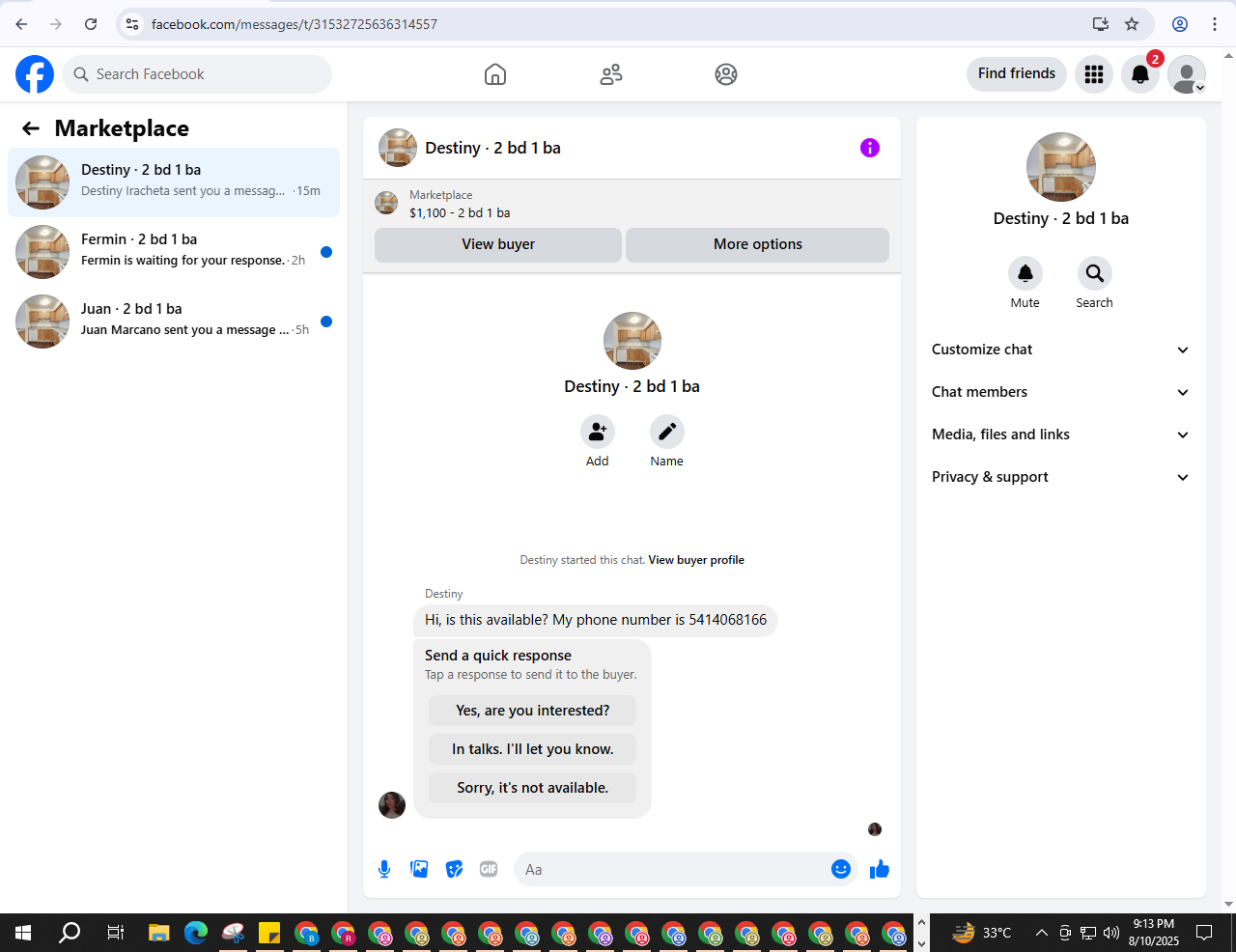Click the More options button
1236x952 pixels.
(758, 244)
